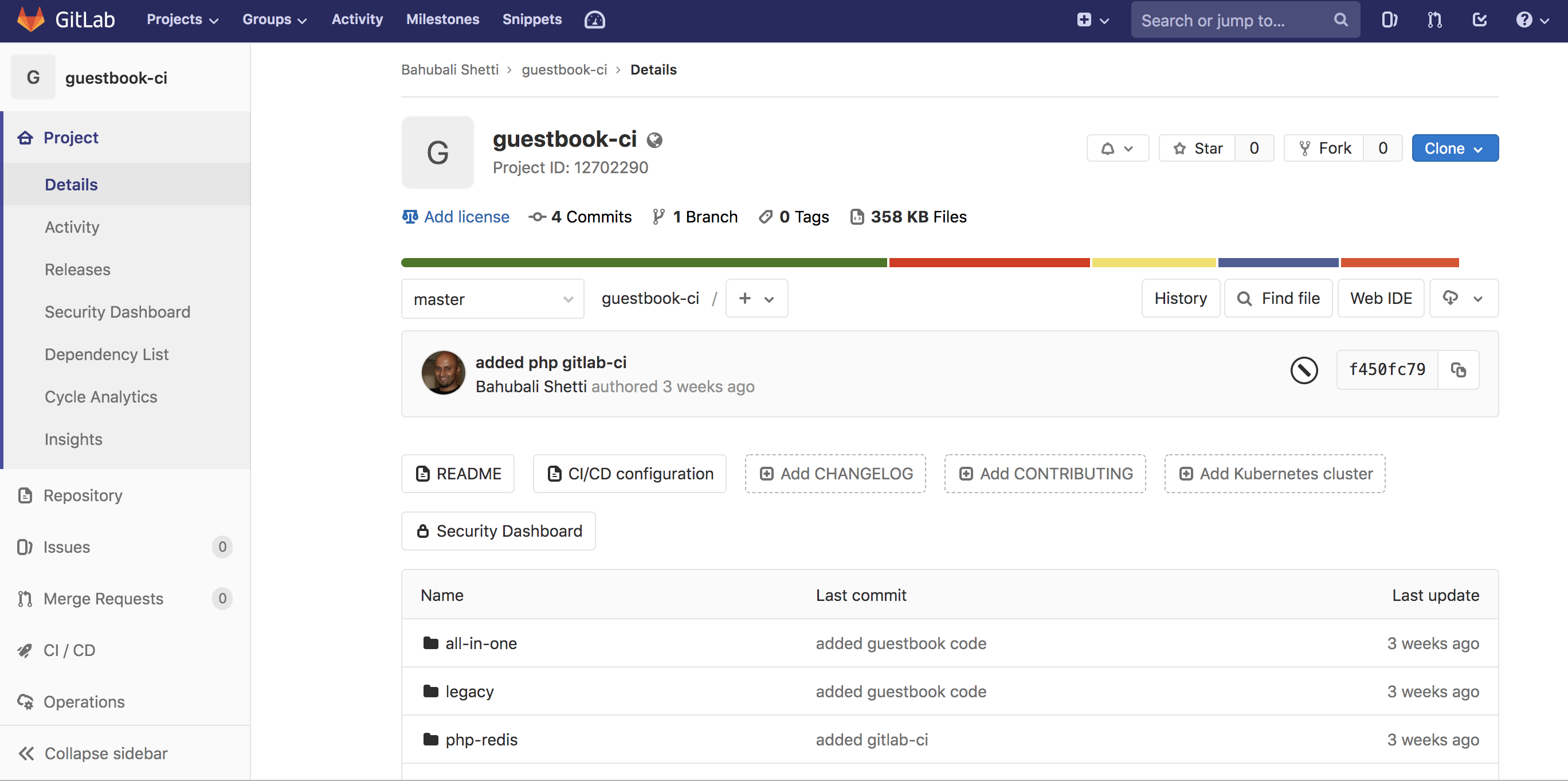Open the Operations sidebar icon
The image size is (1568, 781).
(24, 702)
